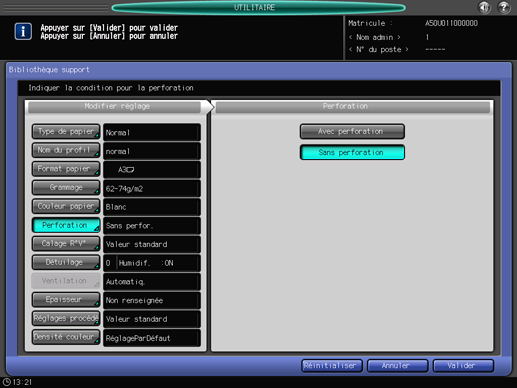Open the Densité couleur setting
Image resolution: width=517 pixels, height=388 pixels.
click(66, 337)
